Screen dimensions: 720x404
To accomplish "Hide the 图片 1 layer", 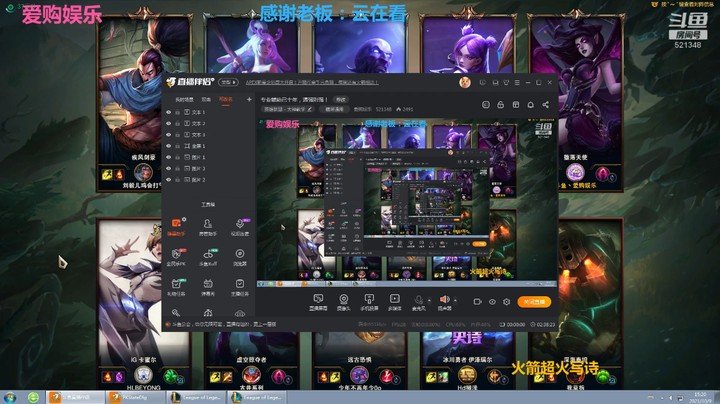I will 169,157.
